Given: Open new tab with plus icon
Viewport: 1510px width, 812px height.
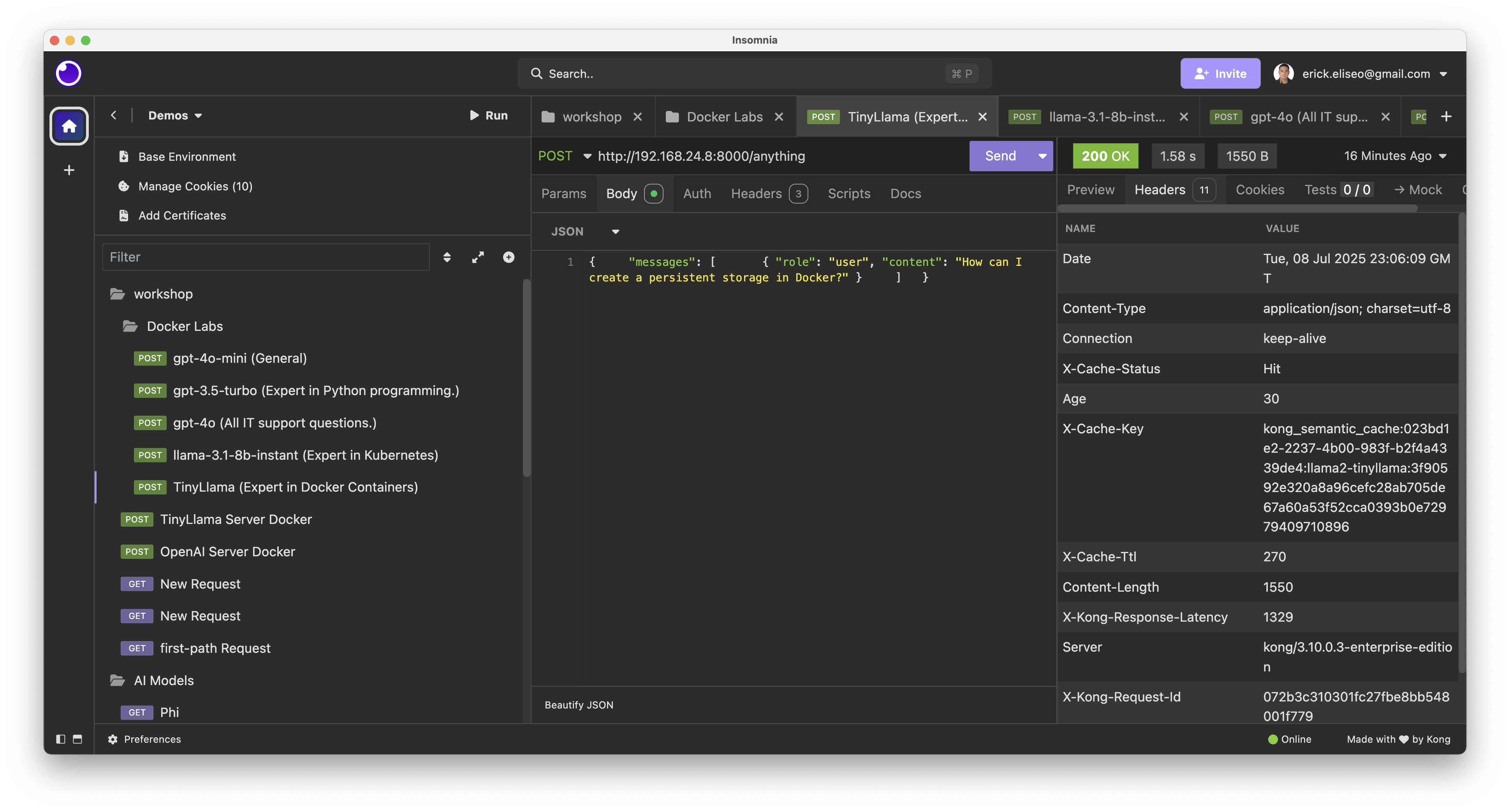Looking at the screenshot, I should pyautogui.click(x=1445, y=117).
